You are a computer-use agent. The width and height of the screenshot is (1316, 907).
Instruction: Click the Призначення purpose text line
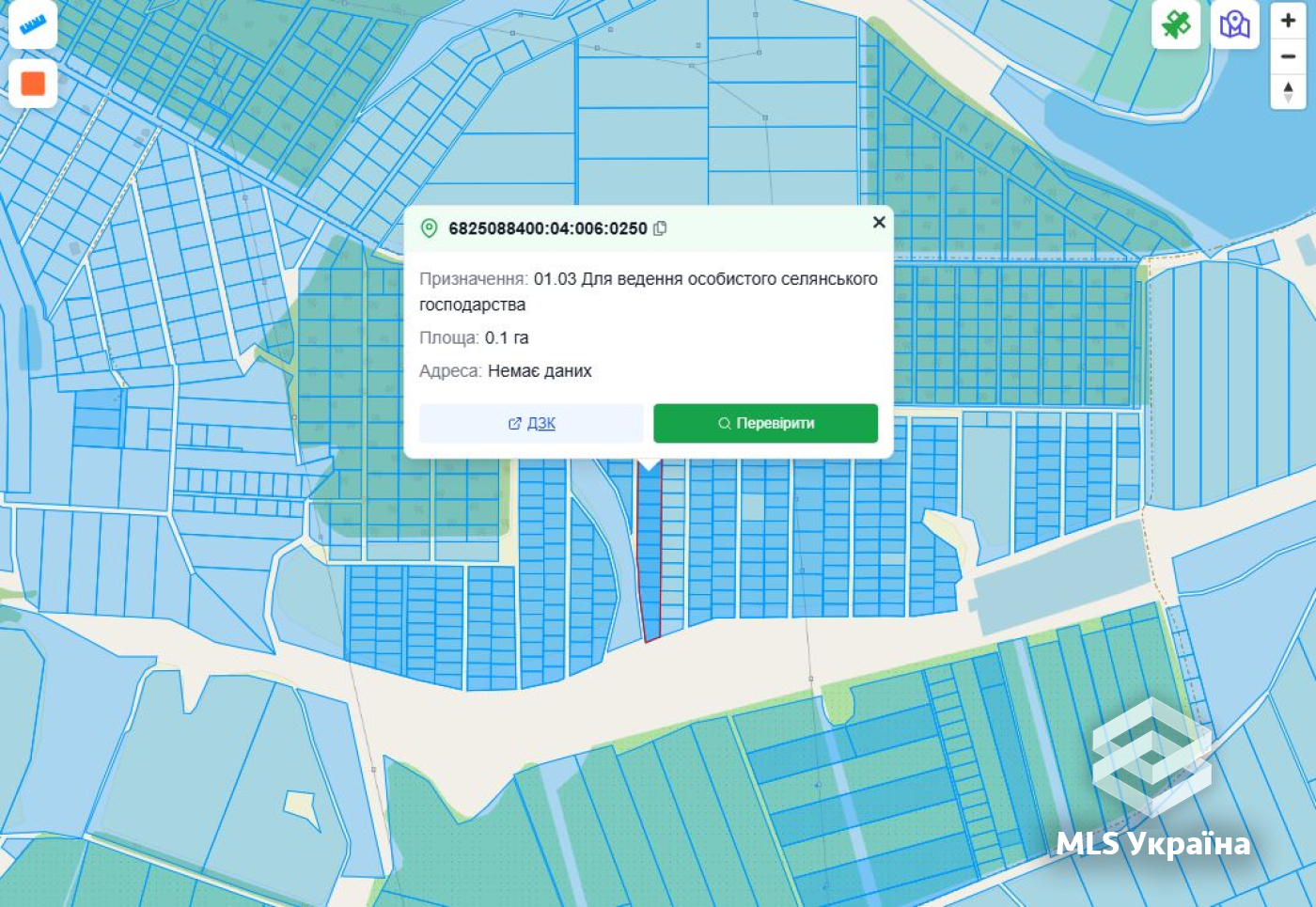(649, 291)
